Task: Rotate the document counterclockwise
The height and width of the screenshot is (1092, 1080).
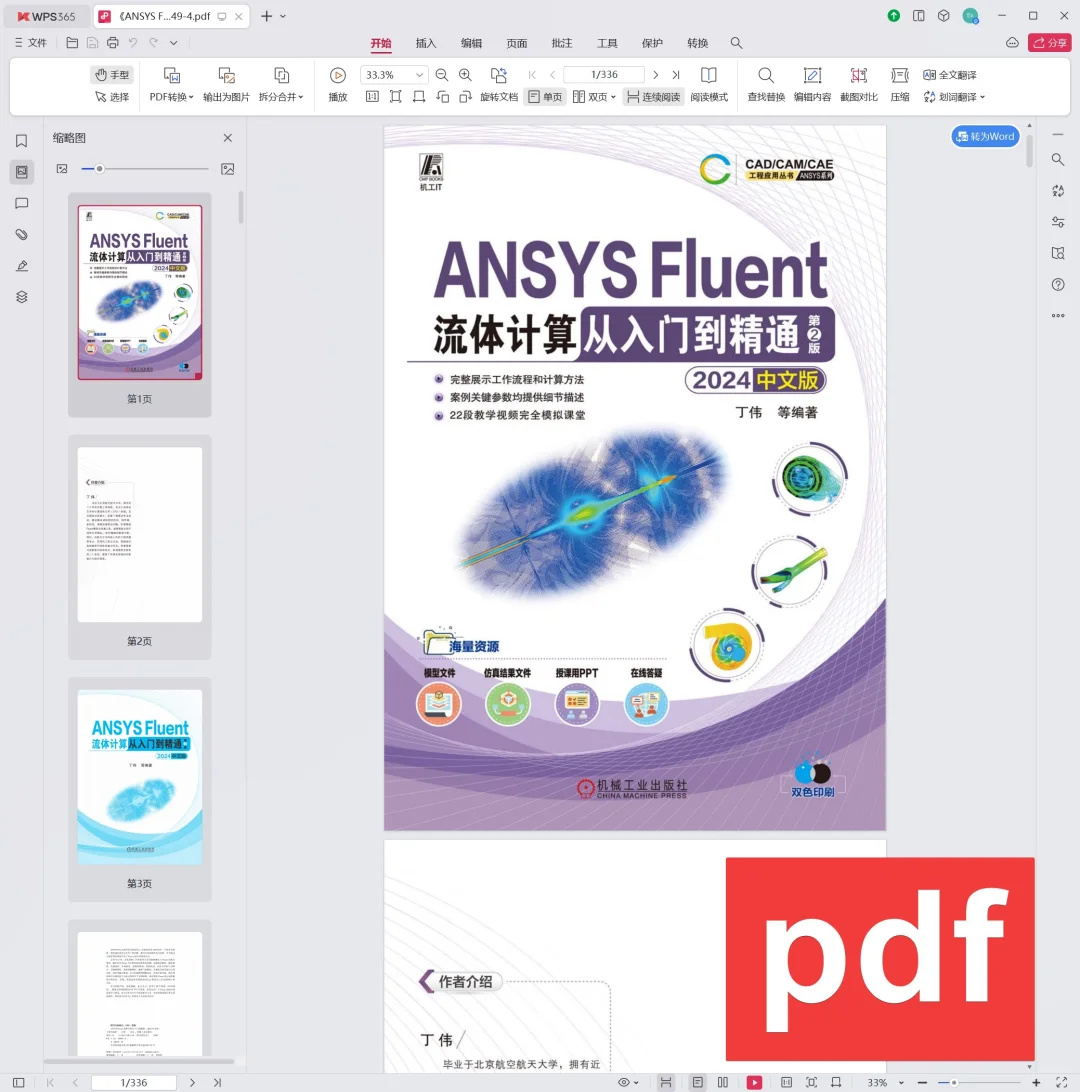Action: point(442,97)
